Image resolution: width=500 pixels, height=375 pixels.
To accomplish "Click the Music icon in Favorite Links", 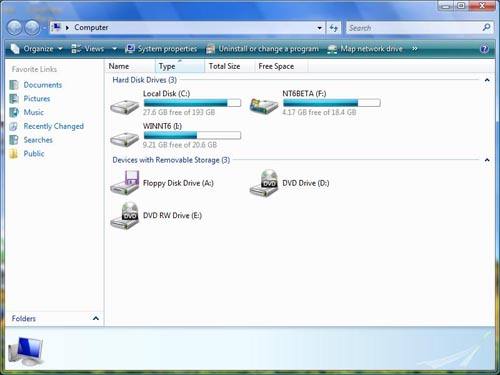I will tap(14, 112).
